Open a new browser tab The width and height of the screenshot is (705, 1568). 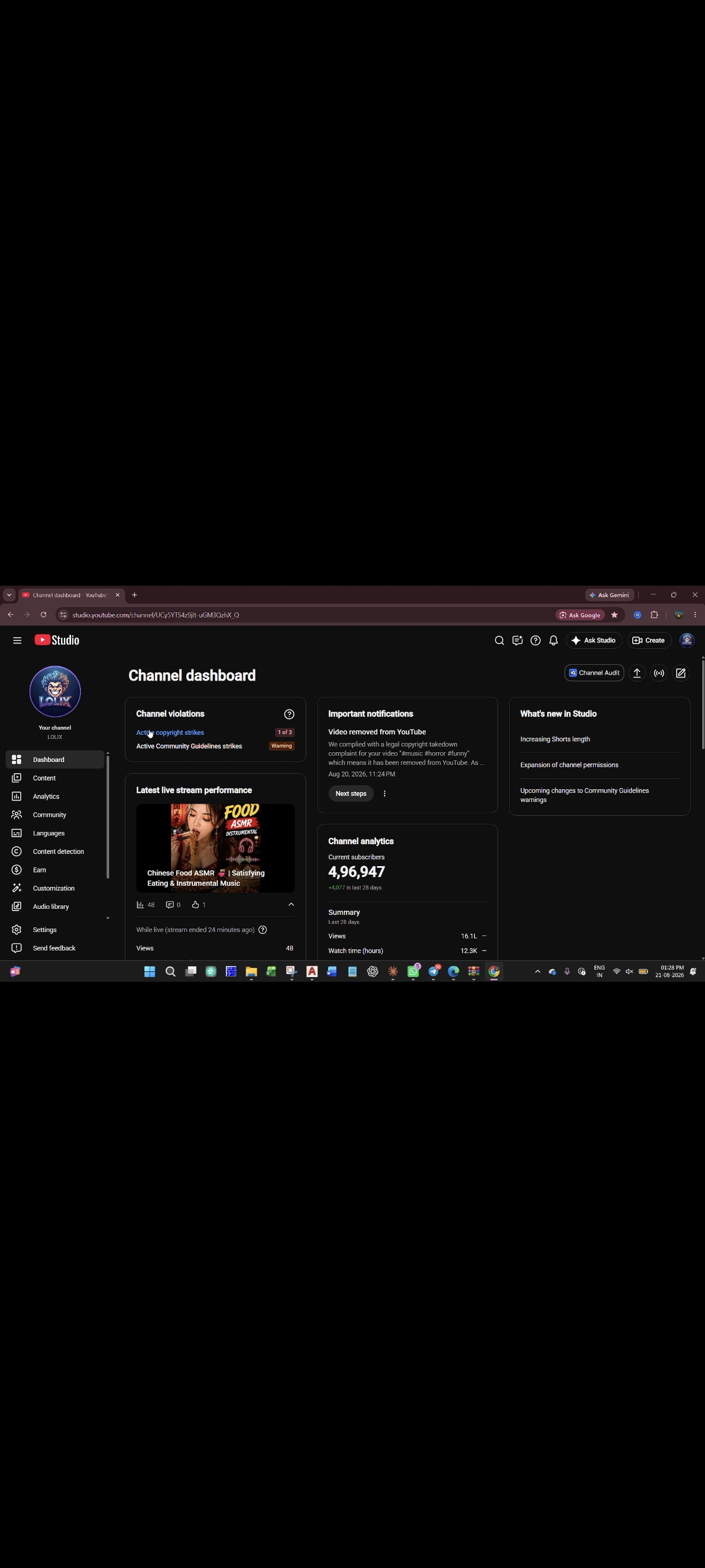135,595
